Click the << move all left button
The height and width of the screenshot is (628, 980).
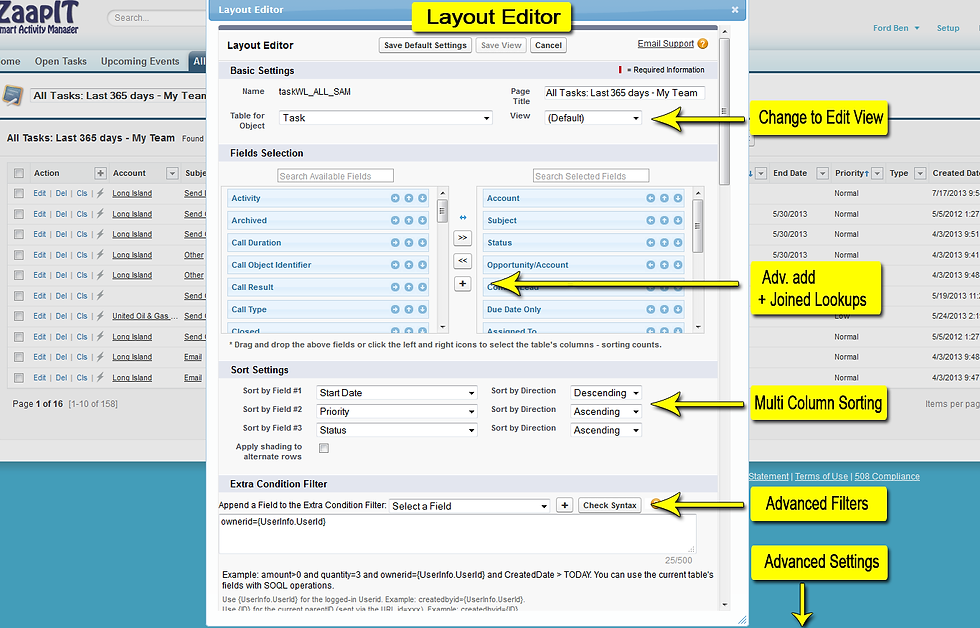(462, 261)
